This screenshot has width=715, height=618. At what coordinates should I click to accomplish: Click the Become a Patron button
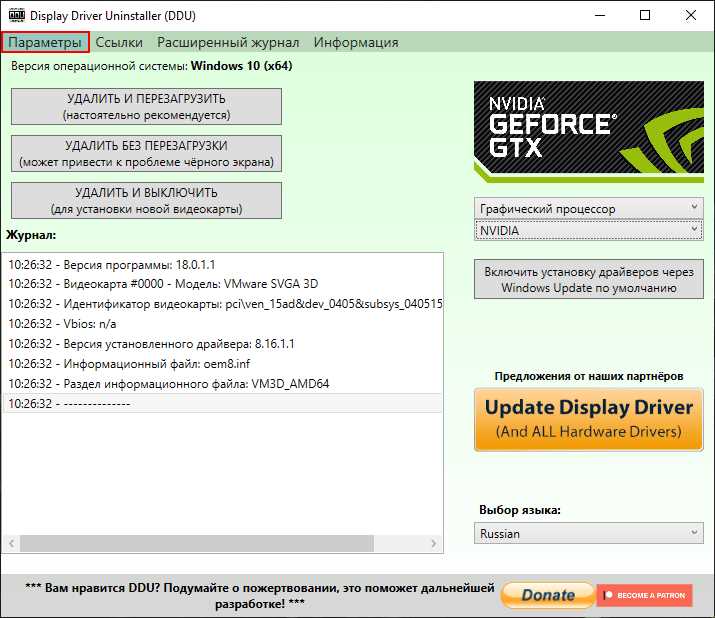click(x=645, y=595)
